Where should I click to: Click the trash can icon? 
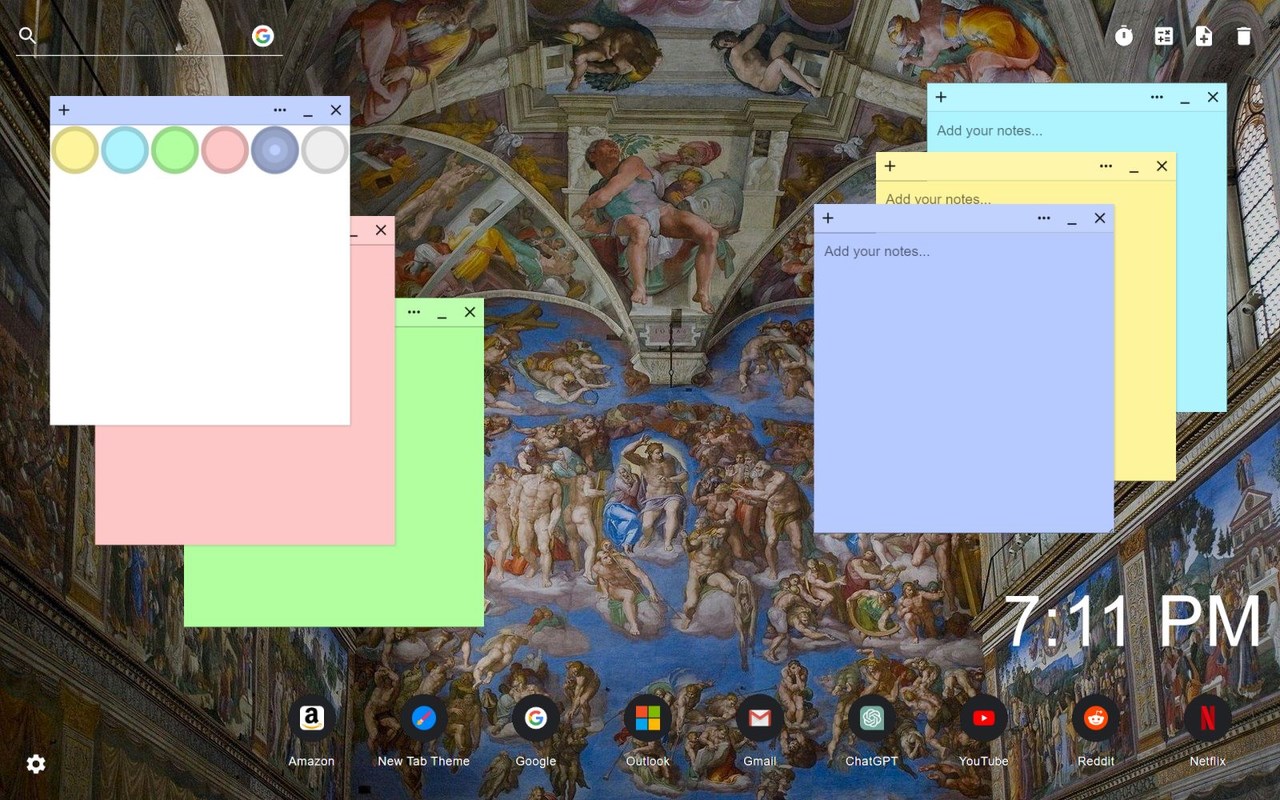click(x=1244, y=36)
